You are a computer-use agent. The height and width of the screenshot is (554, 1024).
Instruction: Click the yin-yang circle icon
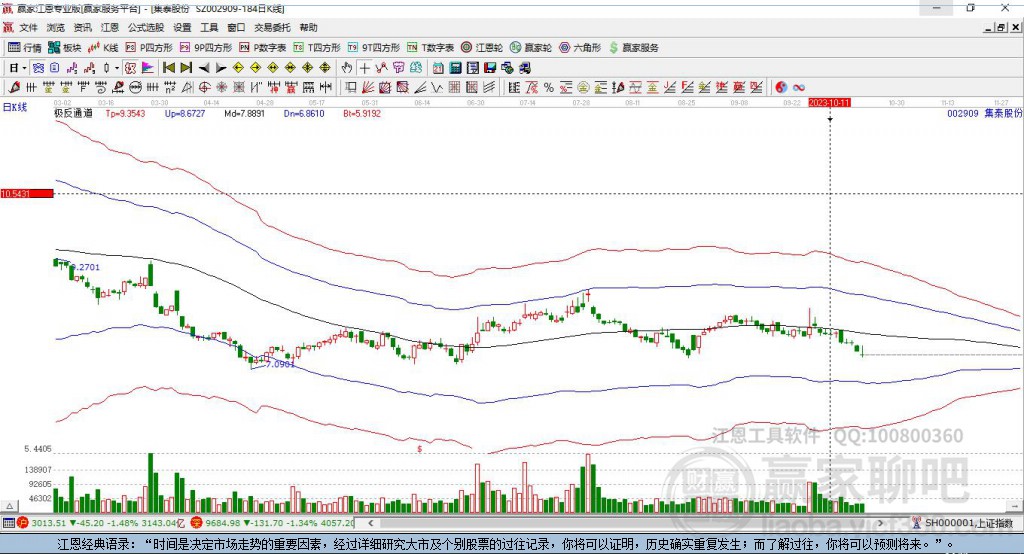pyautogui.click(x=781, y=88)
